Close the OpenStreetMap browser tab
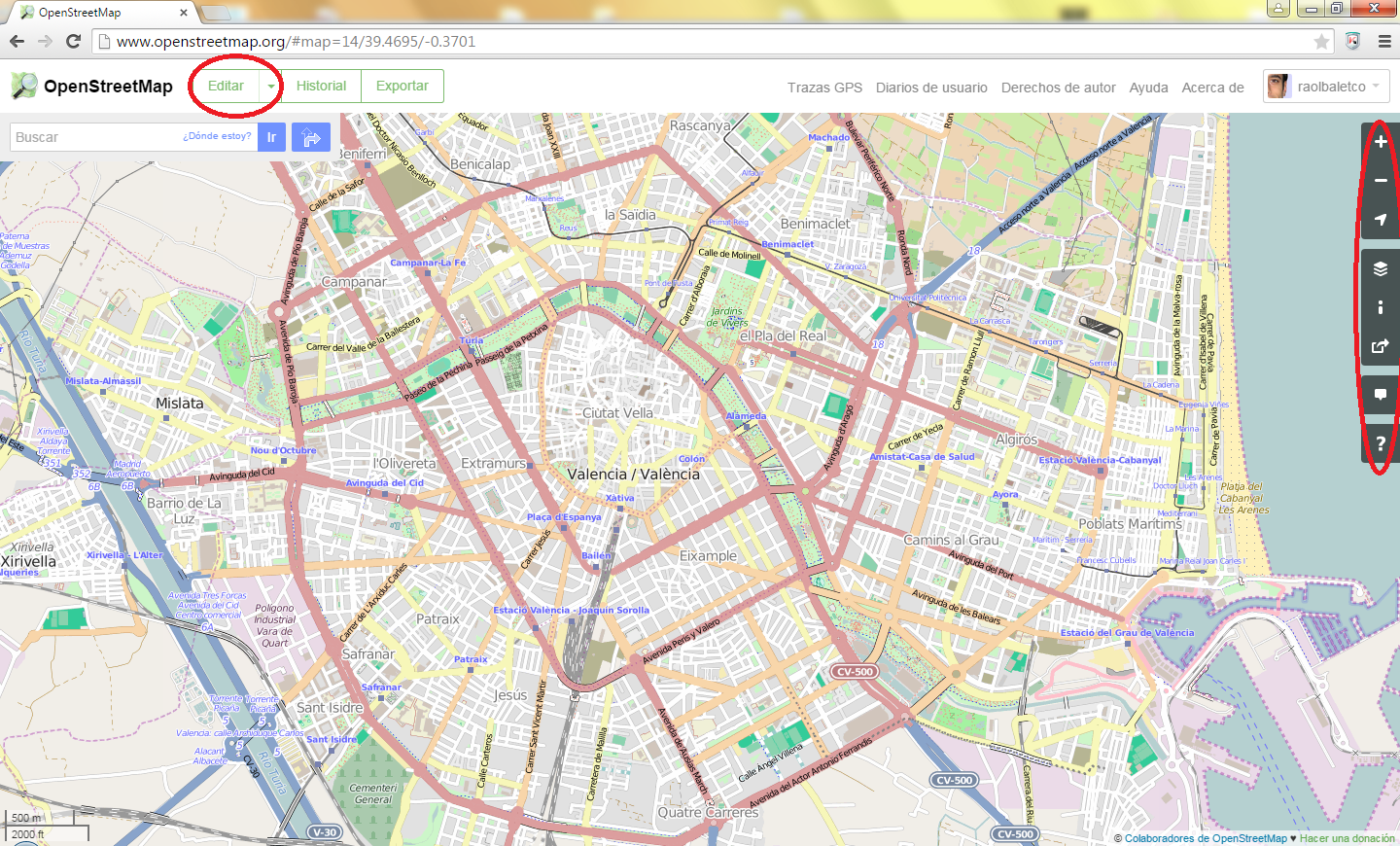The image size is (1400, 846). tap(184, 13)
